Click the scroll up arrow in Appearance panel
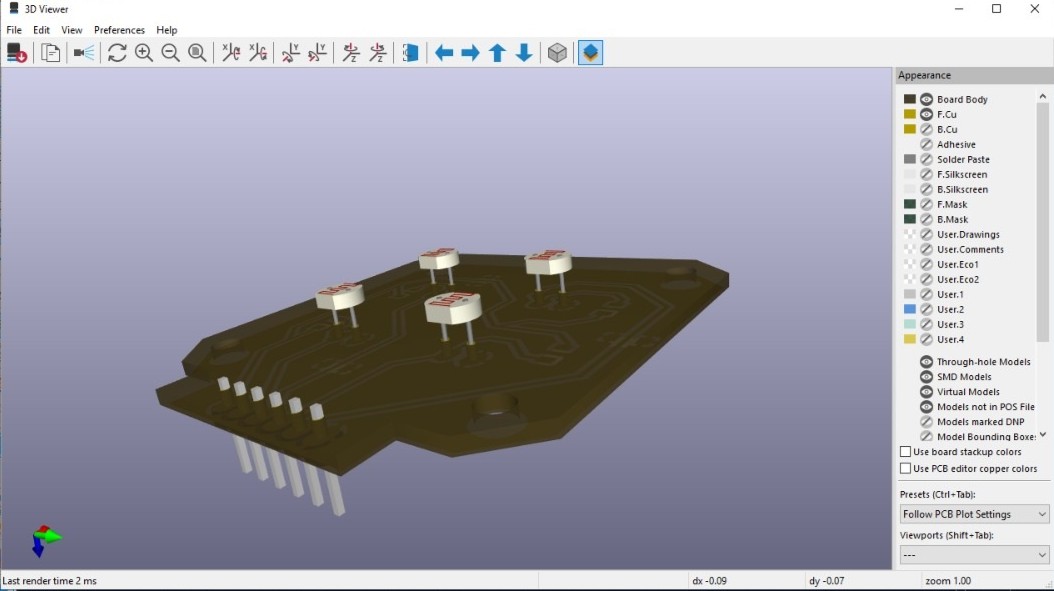The image size is (1054, 591). pos(1043,96)
